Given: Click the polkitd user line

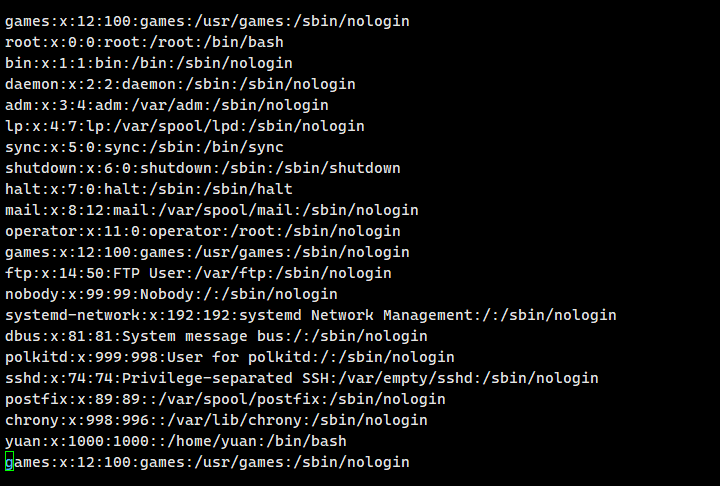Looking at the screenshot, I should point(229,357).
